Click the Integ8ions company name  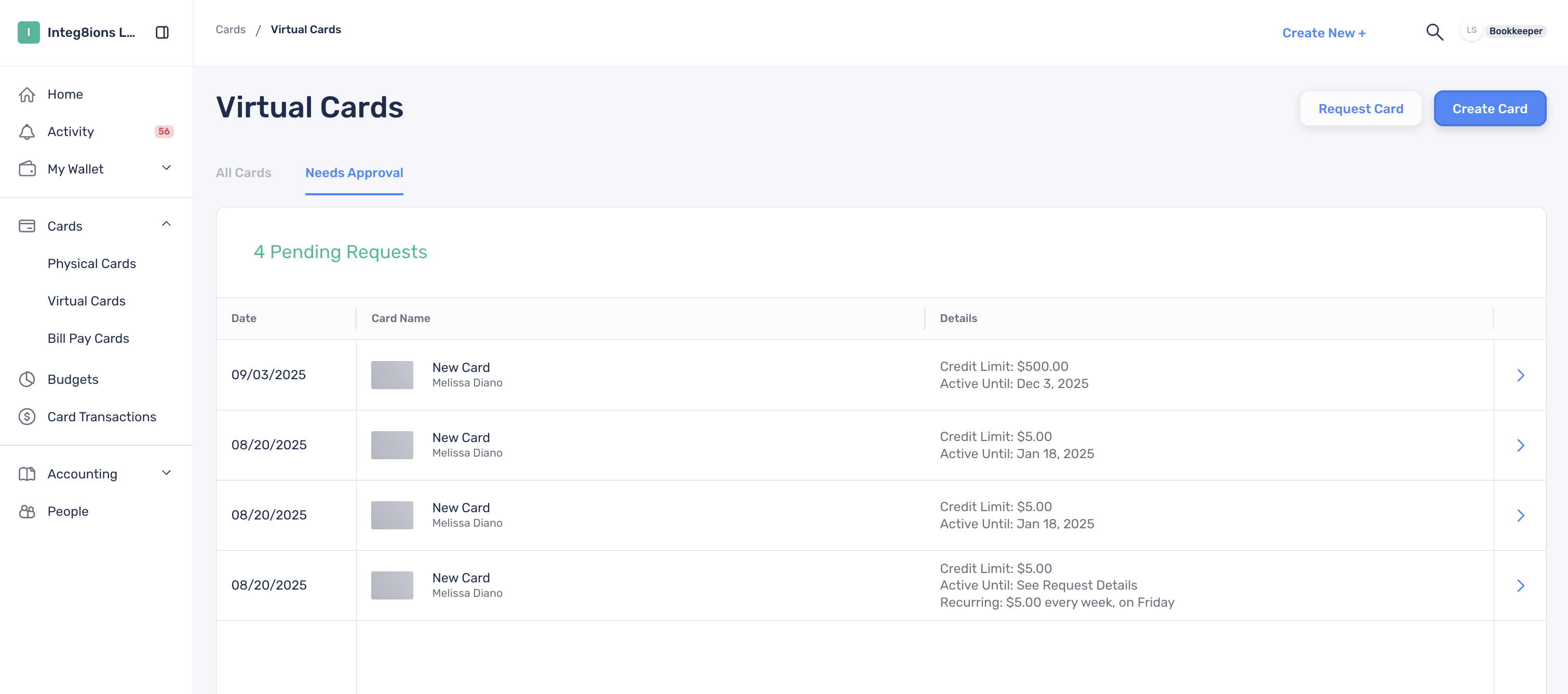tap(91, 32)
